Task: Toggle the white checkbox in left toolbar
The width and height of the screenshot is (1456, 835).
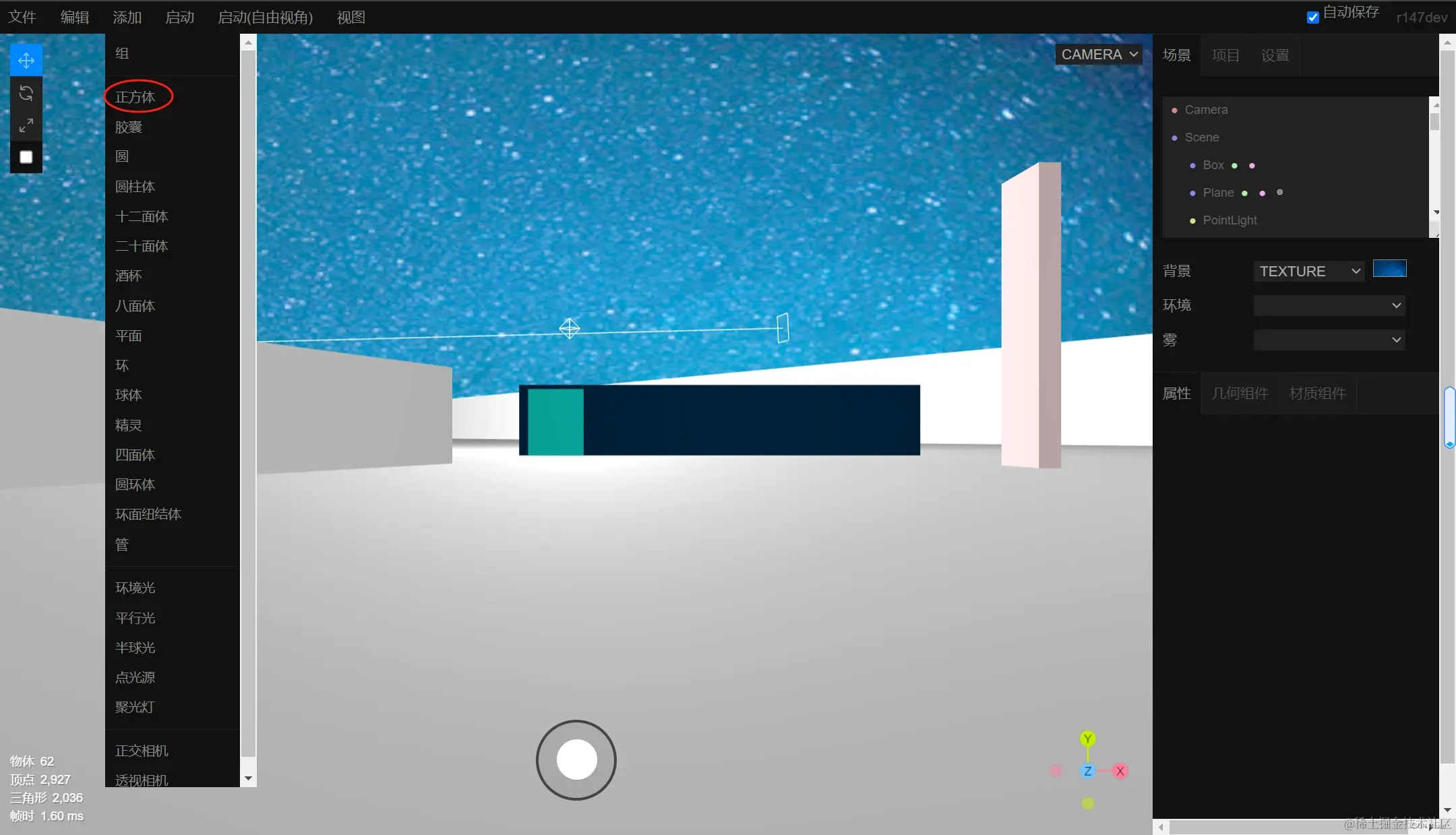Action: [26, 157]
